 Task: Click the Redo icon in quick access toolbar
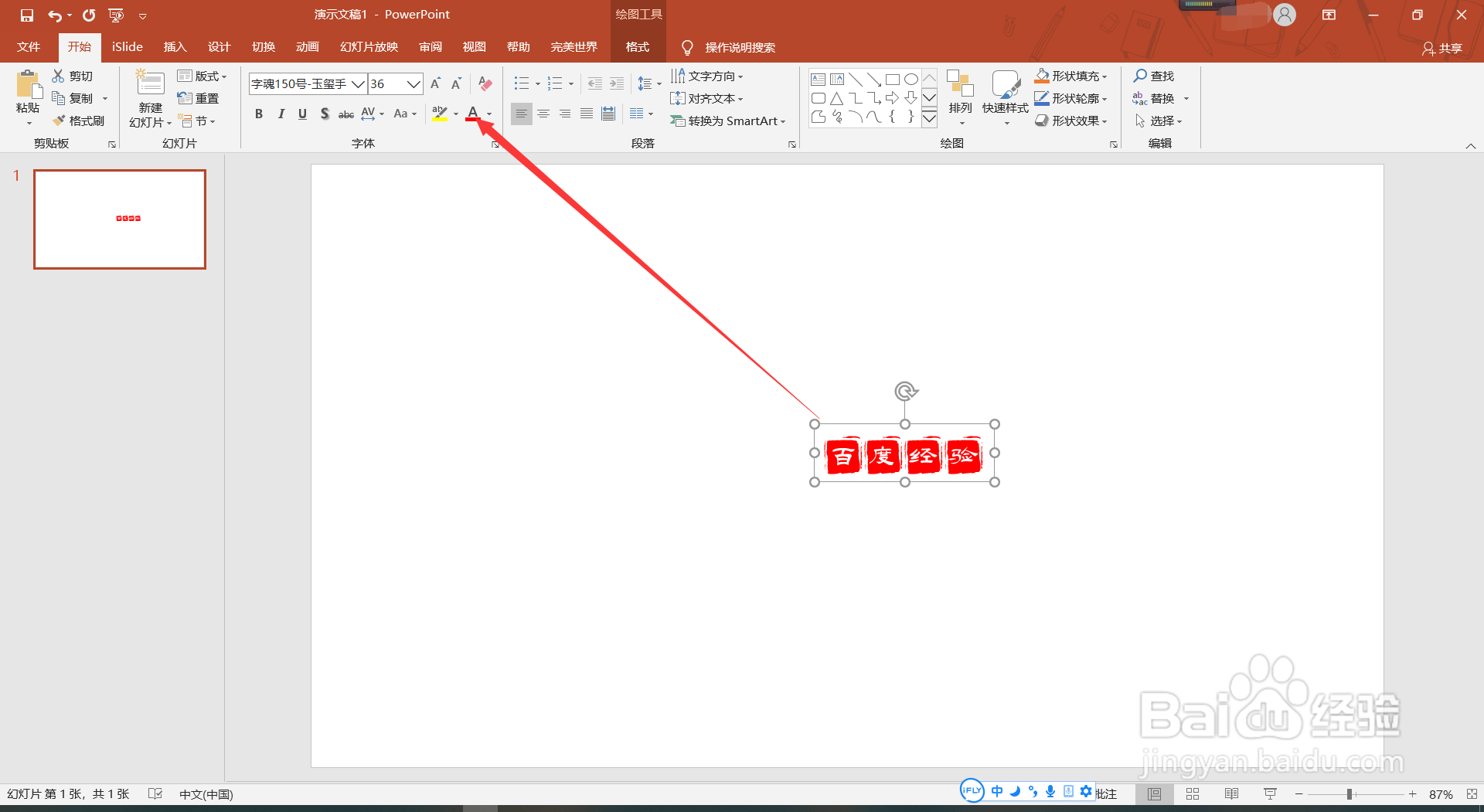coord(89,15)
